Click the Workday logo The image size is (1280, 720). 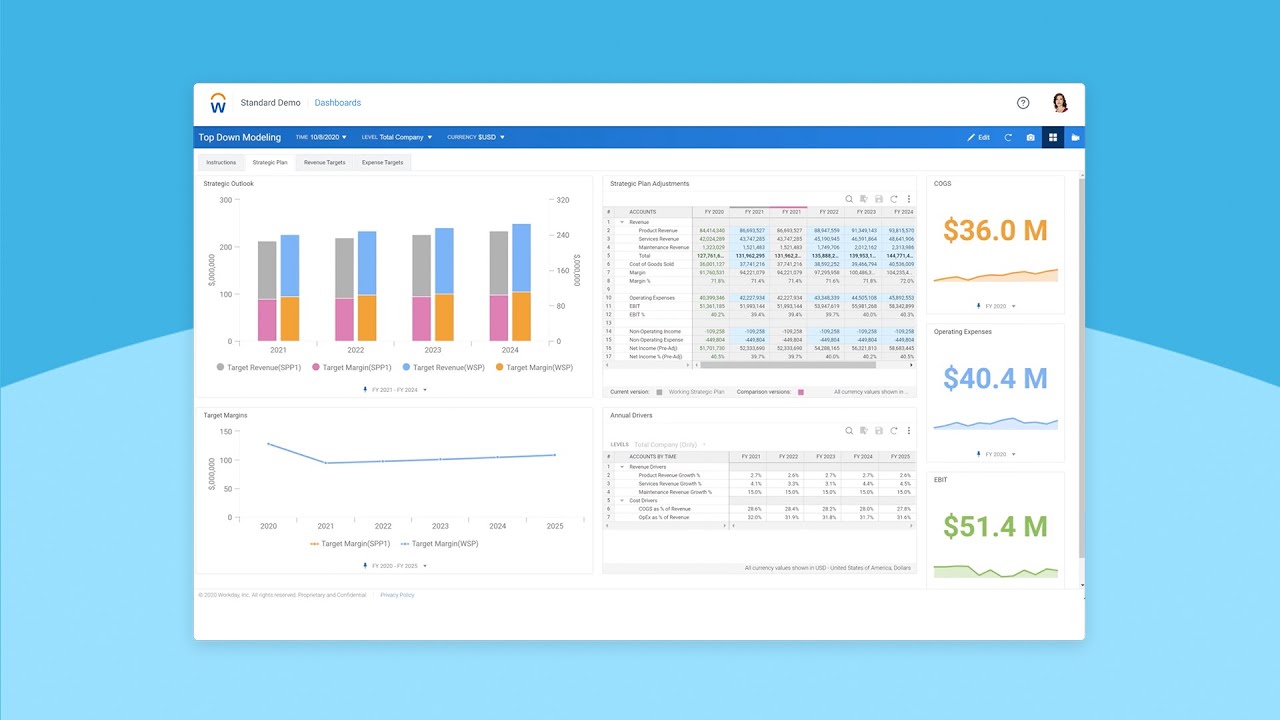pos(218,103)
